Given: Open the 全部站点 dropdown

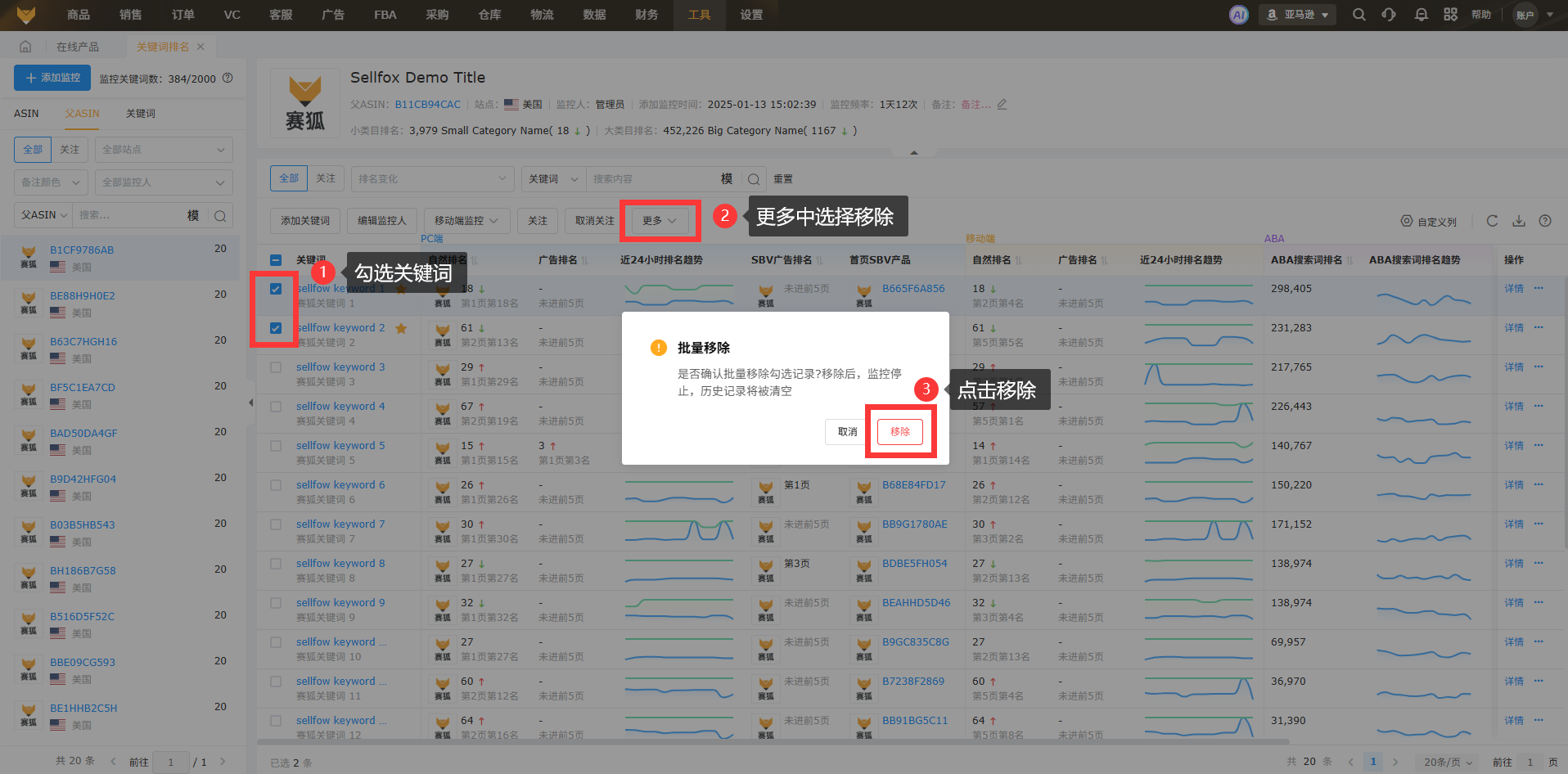Looking at the screenshot, I should tap(164, 150).
